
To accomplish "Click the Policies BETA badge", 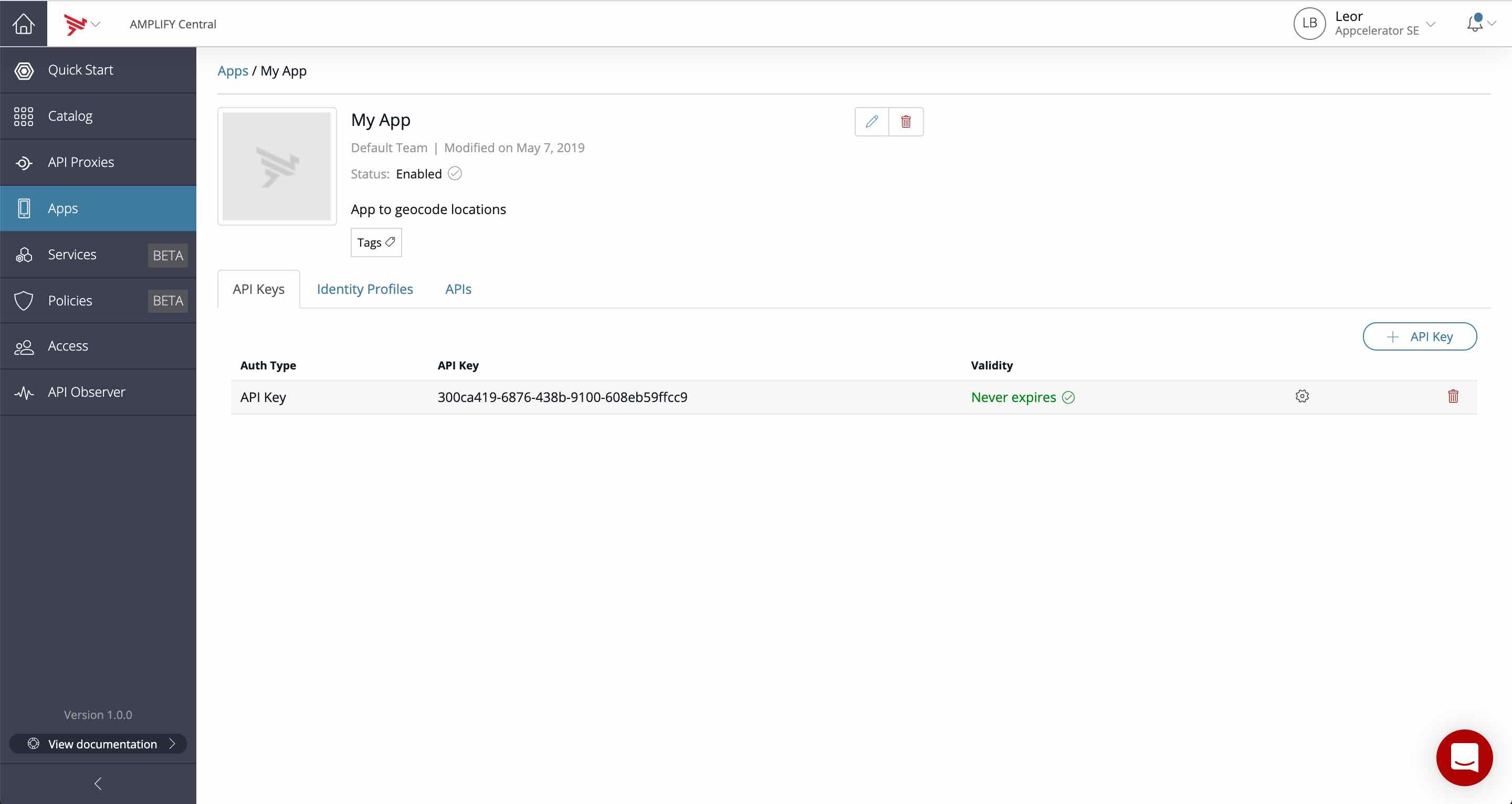I will 168,301.
